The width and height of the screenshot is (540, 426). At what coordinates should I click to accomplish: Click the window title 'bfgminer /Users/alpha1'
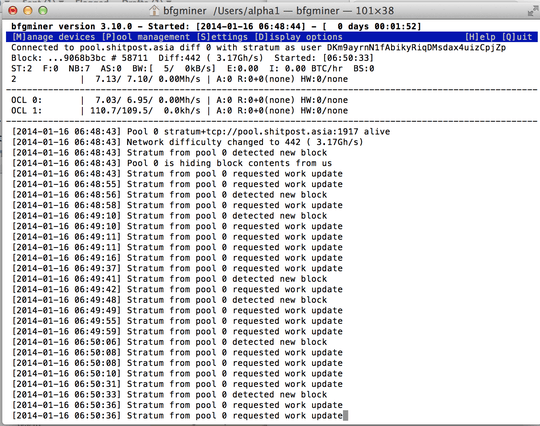tap(221, 11)
